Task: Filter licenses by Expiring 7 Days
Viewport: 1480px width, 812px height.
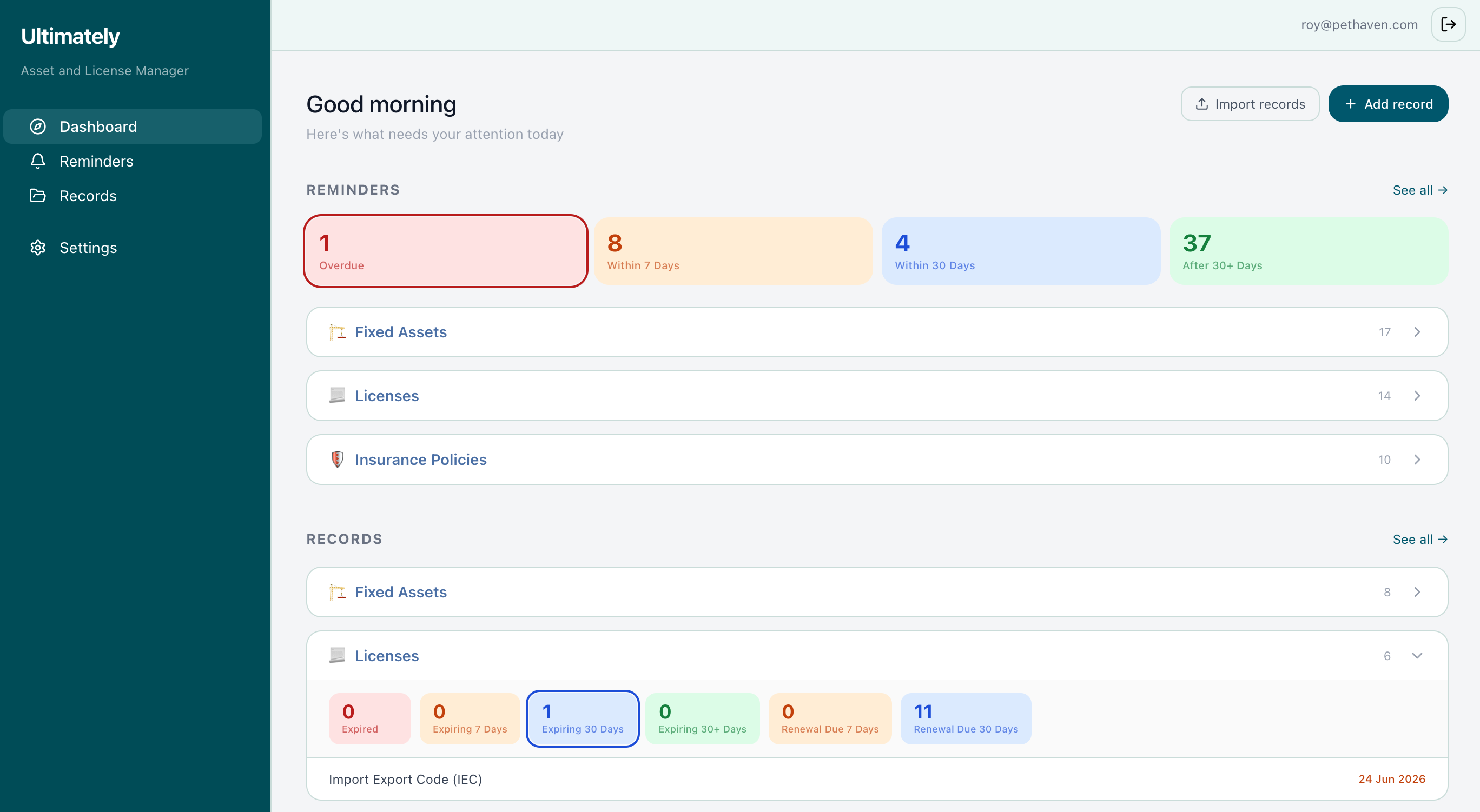Action: (470, 718)
